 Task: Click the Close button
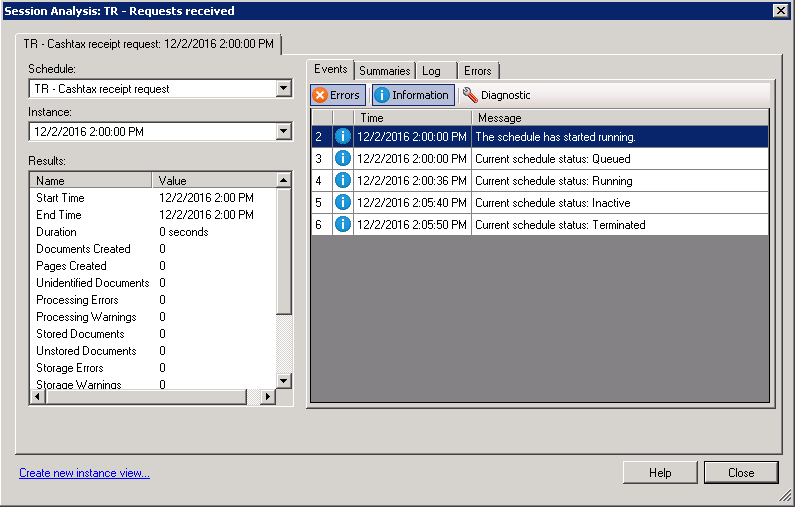[741, 473]
